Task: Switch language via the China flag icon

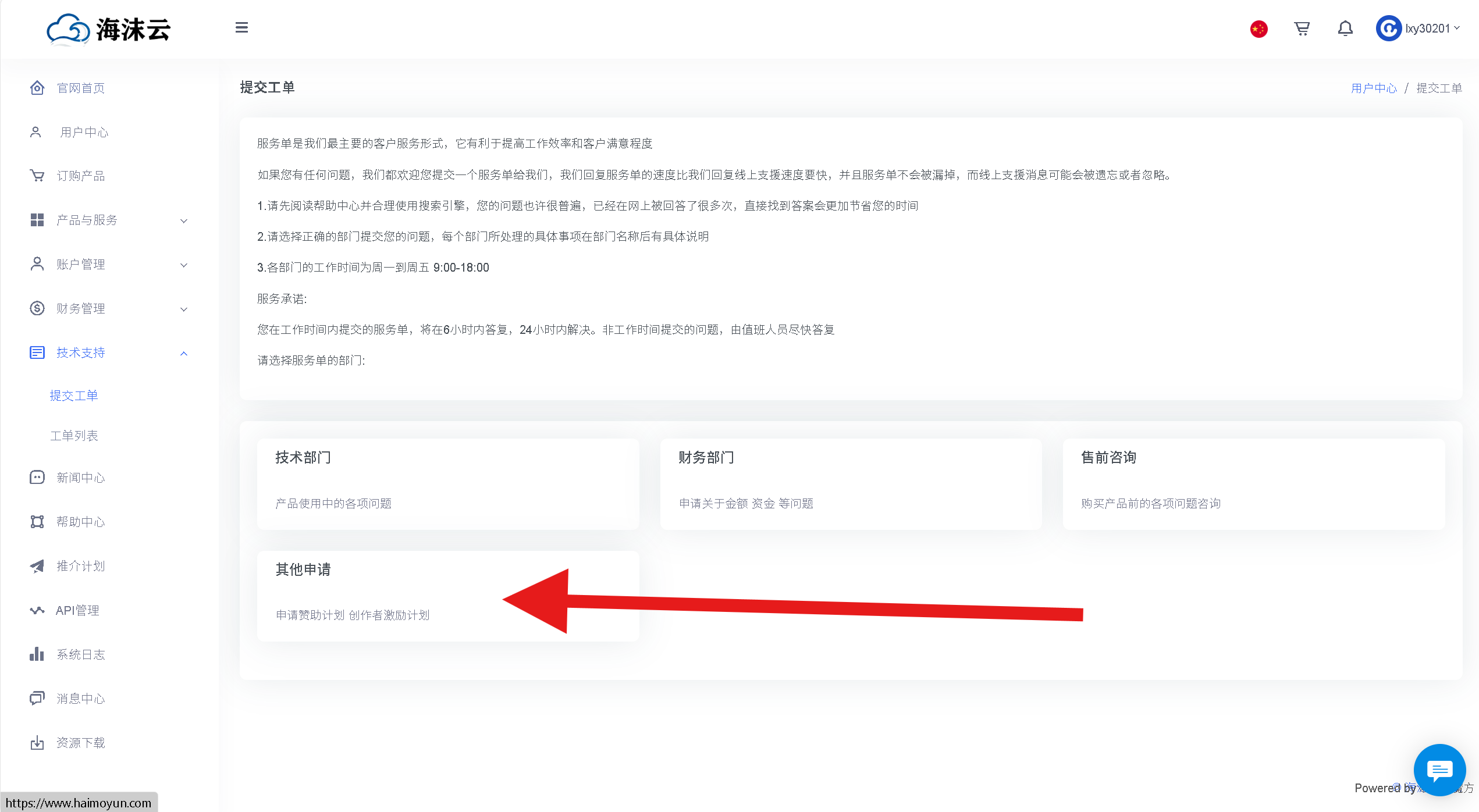Action: pyautogui.click(x=1258, y=29)
